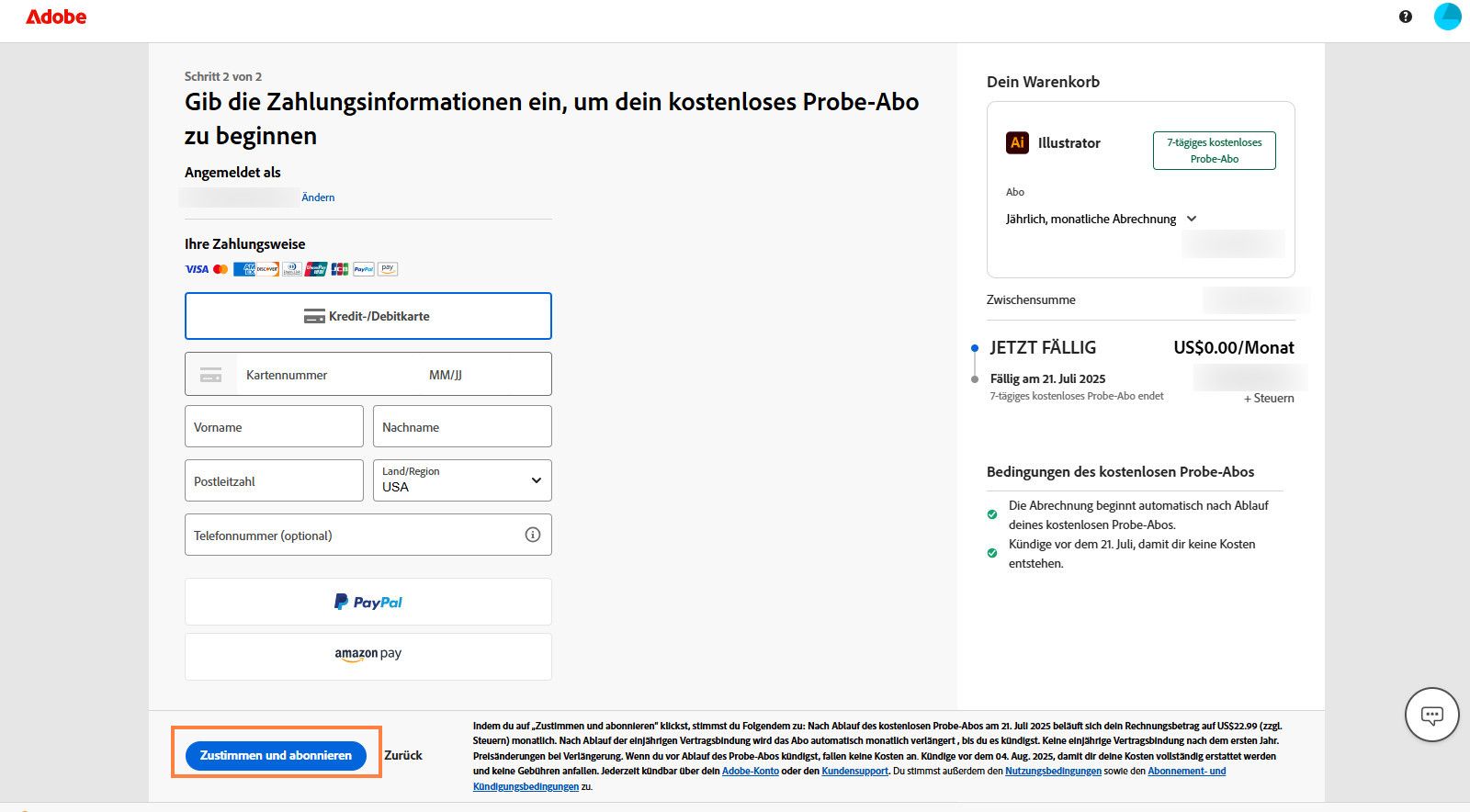Click green checkmark beside Die Abrechnung beginnt
1470x812 pixels.
tap(992, 514)
